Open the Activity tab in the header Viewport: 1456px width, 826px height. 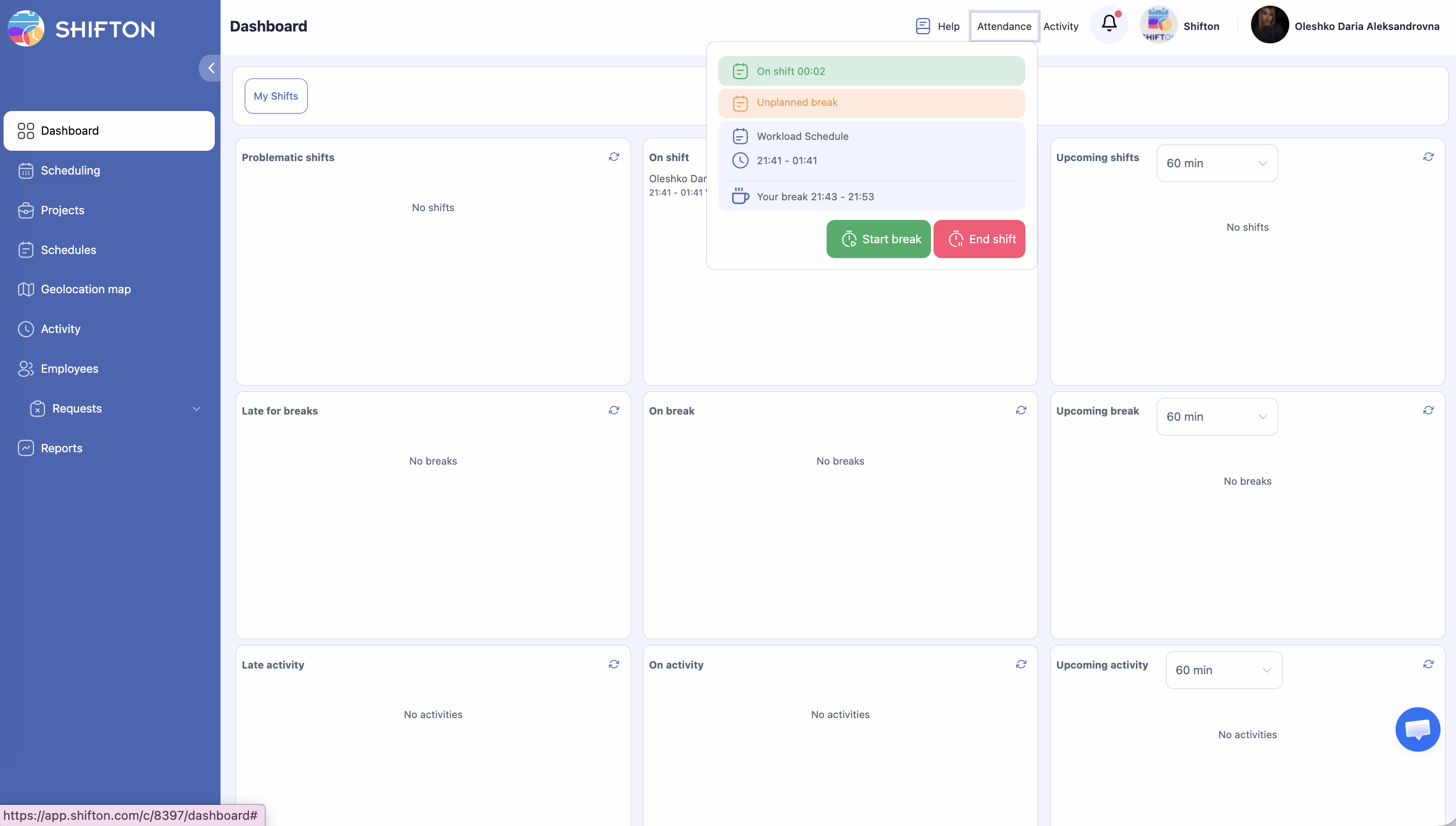(1060, 26)
